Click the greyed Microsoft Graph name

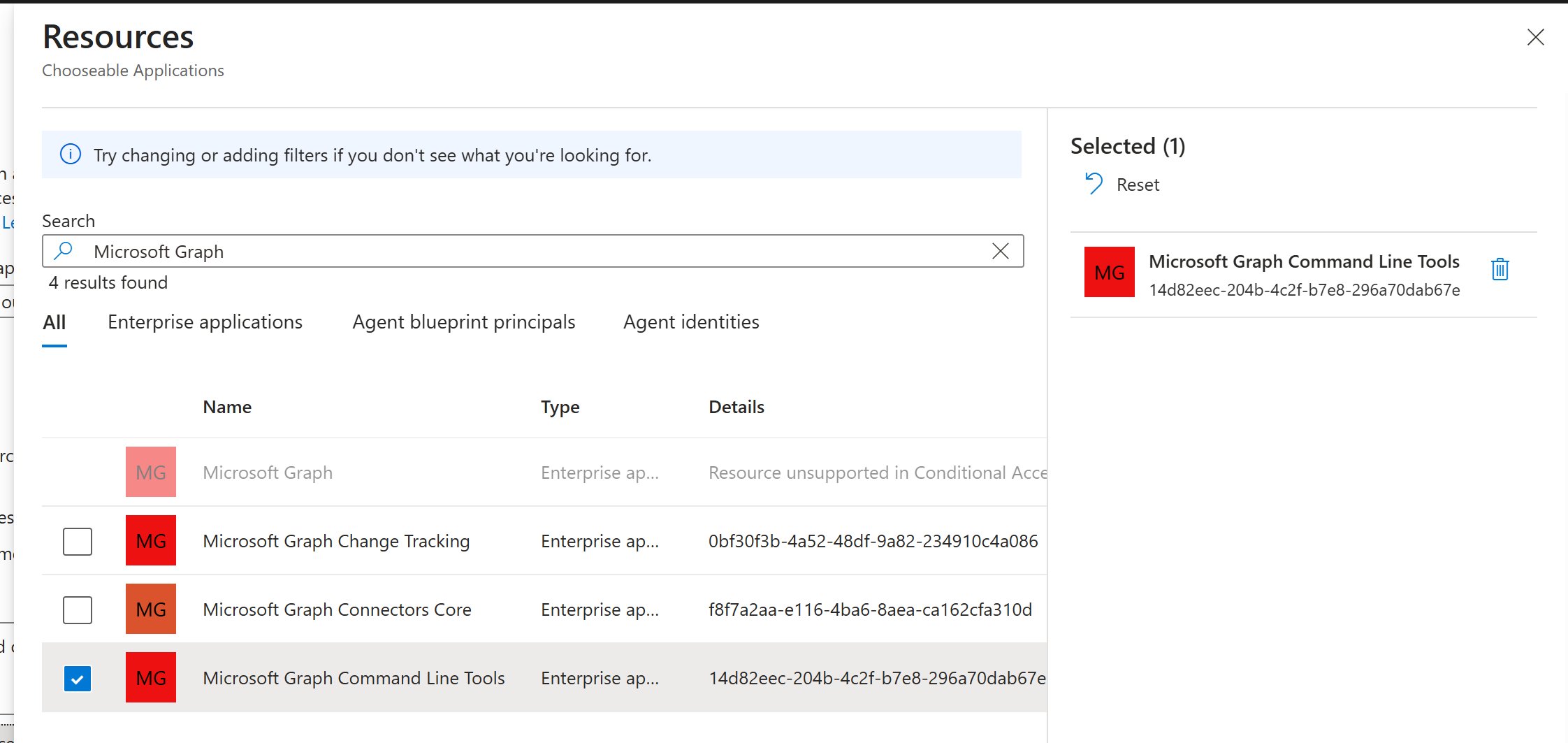point(268,473)
